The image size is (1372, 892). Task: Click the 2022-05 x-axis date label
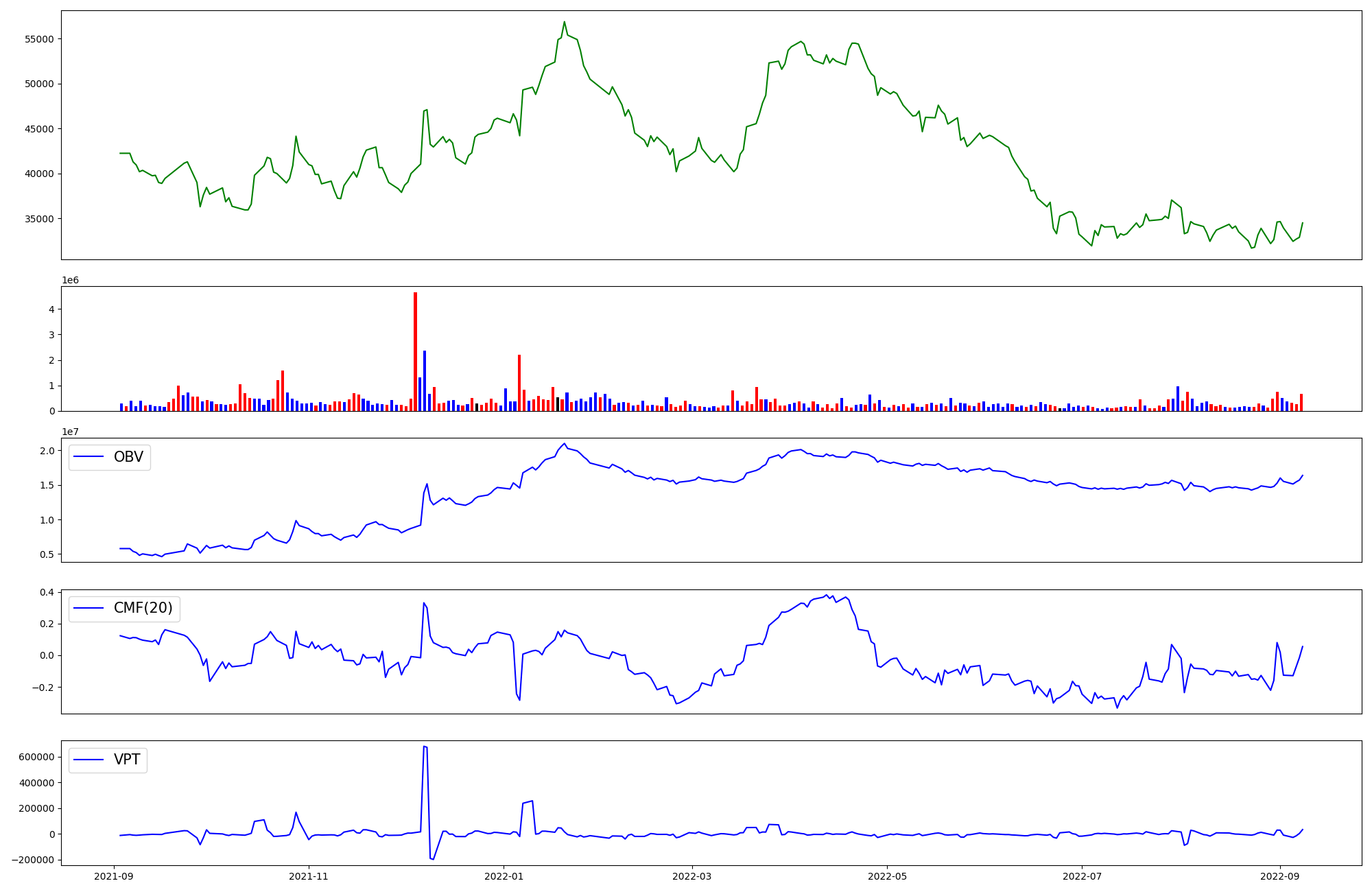pyautogui.click(x=888, y=876)
